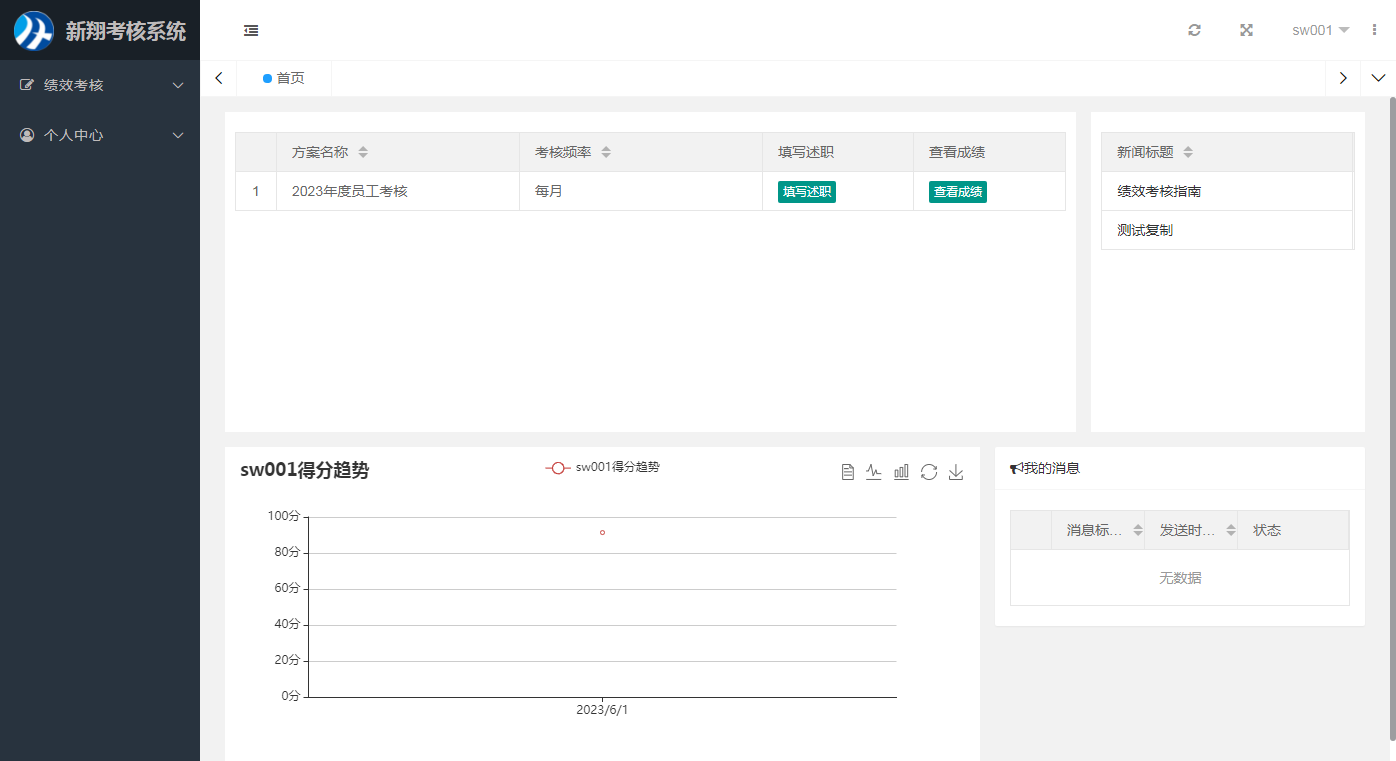Sort the table by 方案名称 column
This screenshot has width=1396, height=761.
[363, 152]
